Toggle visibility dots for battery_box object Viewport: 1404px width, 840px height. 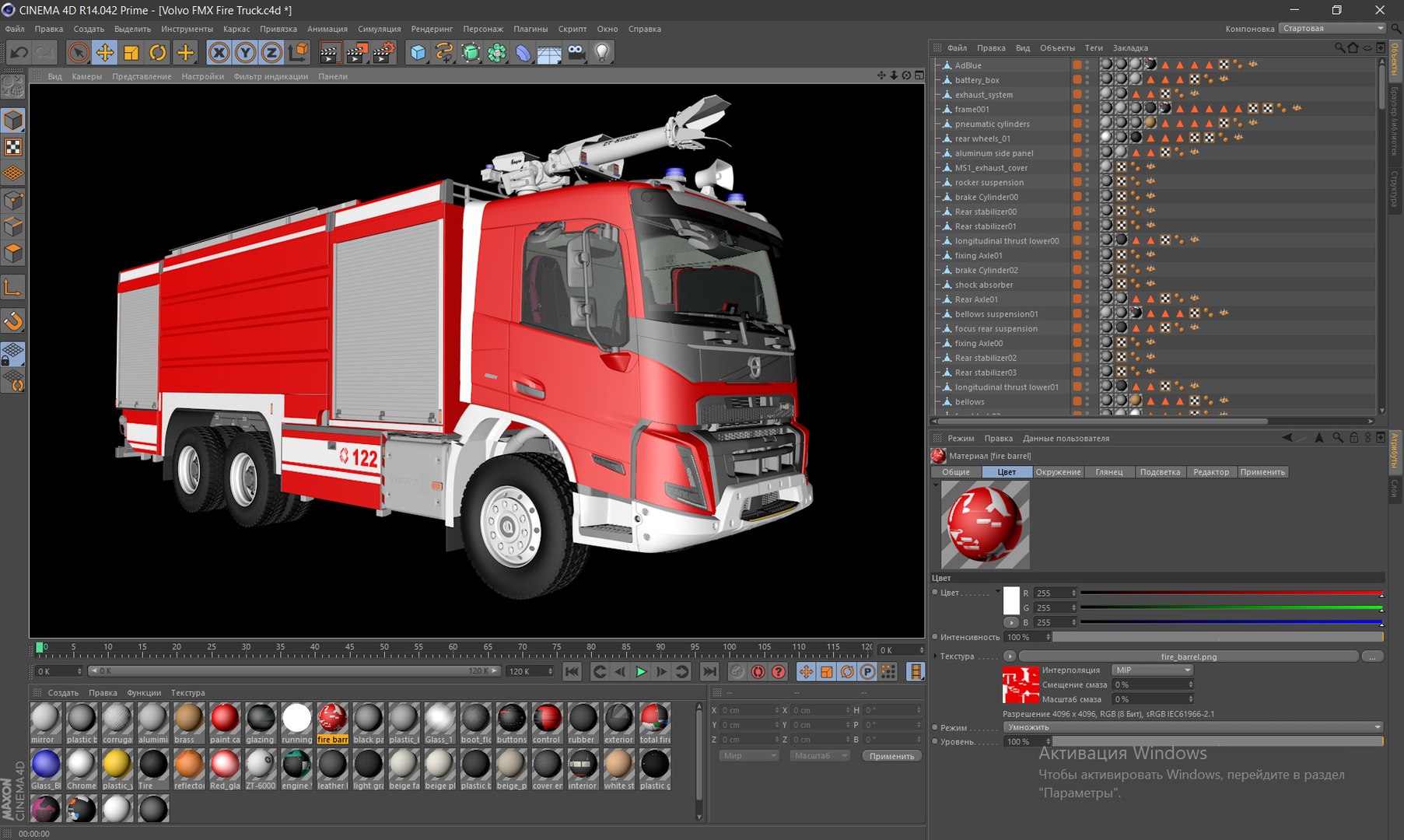(1087, 80)
